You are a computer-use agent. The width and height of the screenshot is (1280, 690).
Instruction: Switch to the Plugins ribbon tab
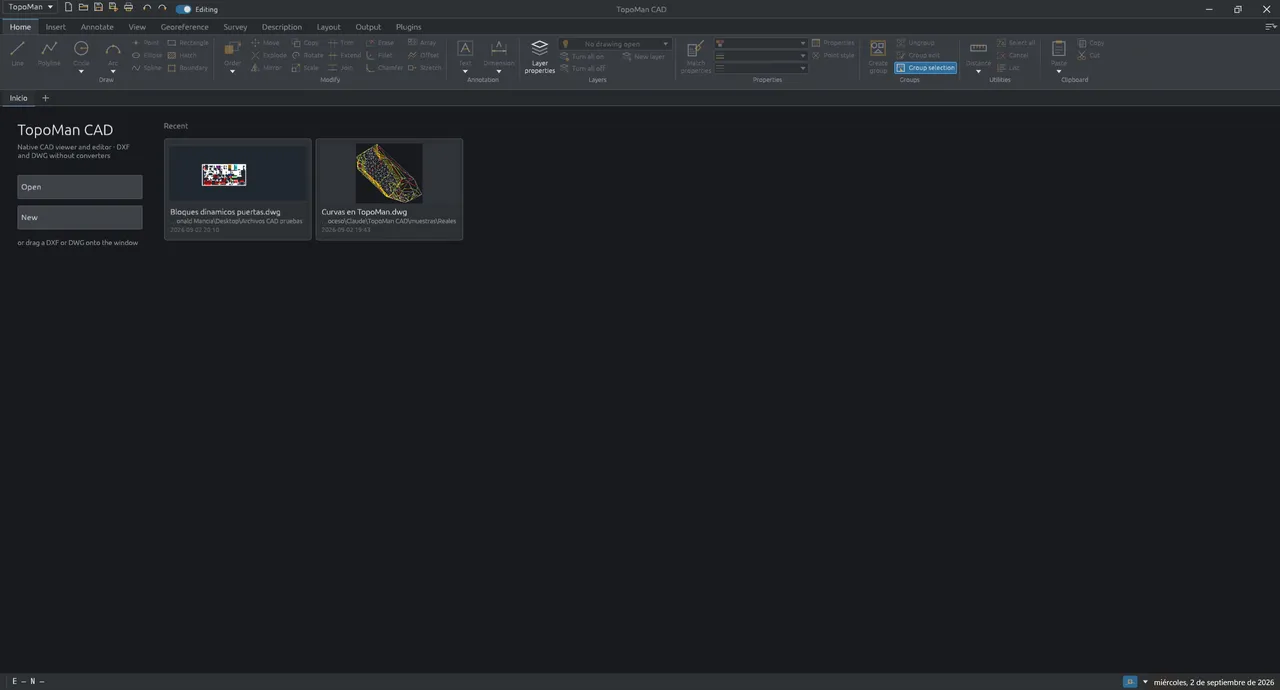(x=408, y=27)
